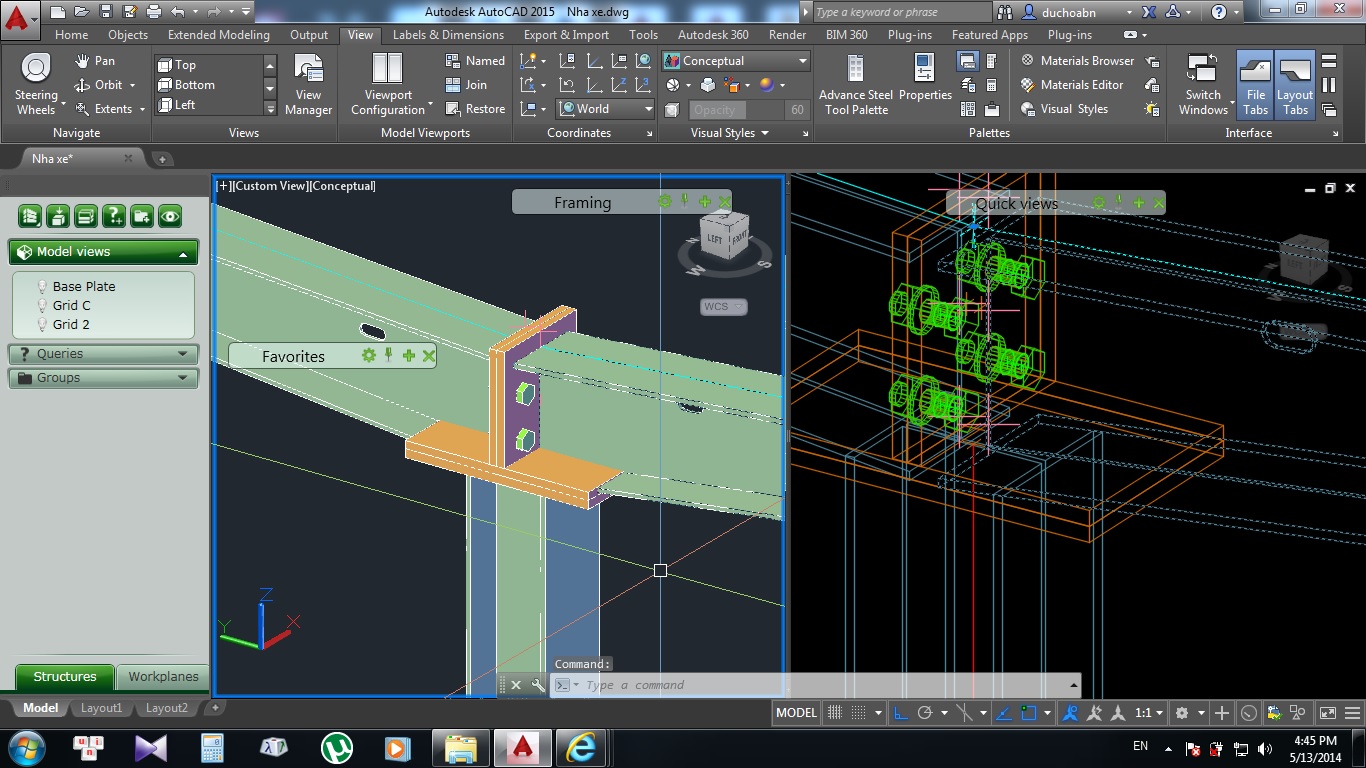Click Join viewports
The image size is (1366, 768).
click(466, 85)
